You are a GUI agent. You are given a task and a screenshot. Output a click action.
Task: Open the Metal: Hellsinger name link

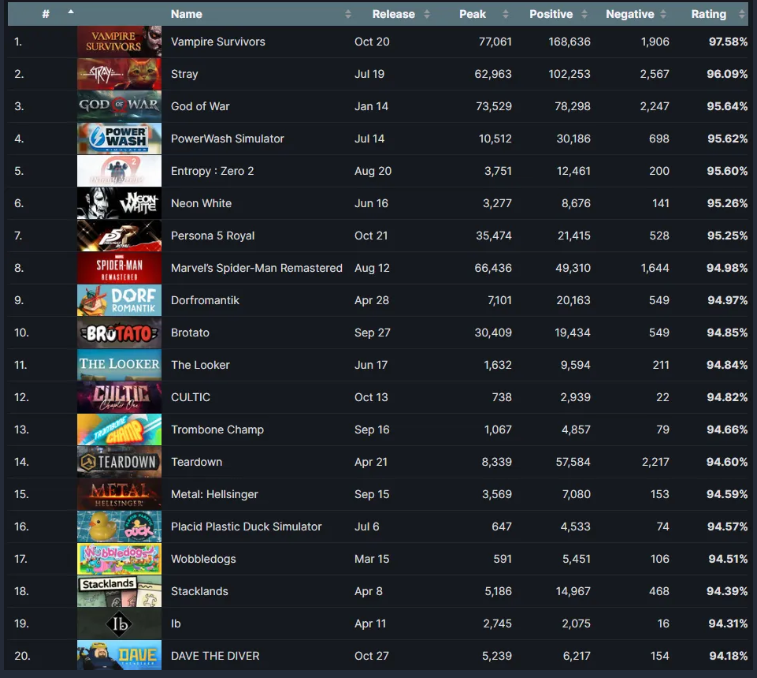click(x=214, y=494)
